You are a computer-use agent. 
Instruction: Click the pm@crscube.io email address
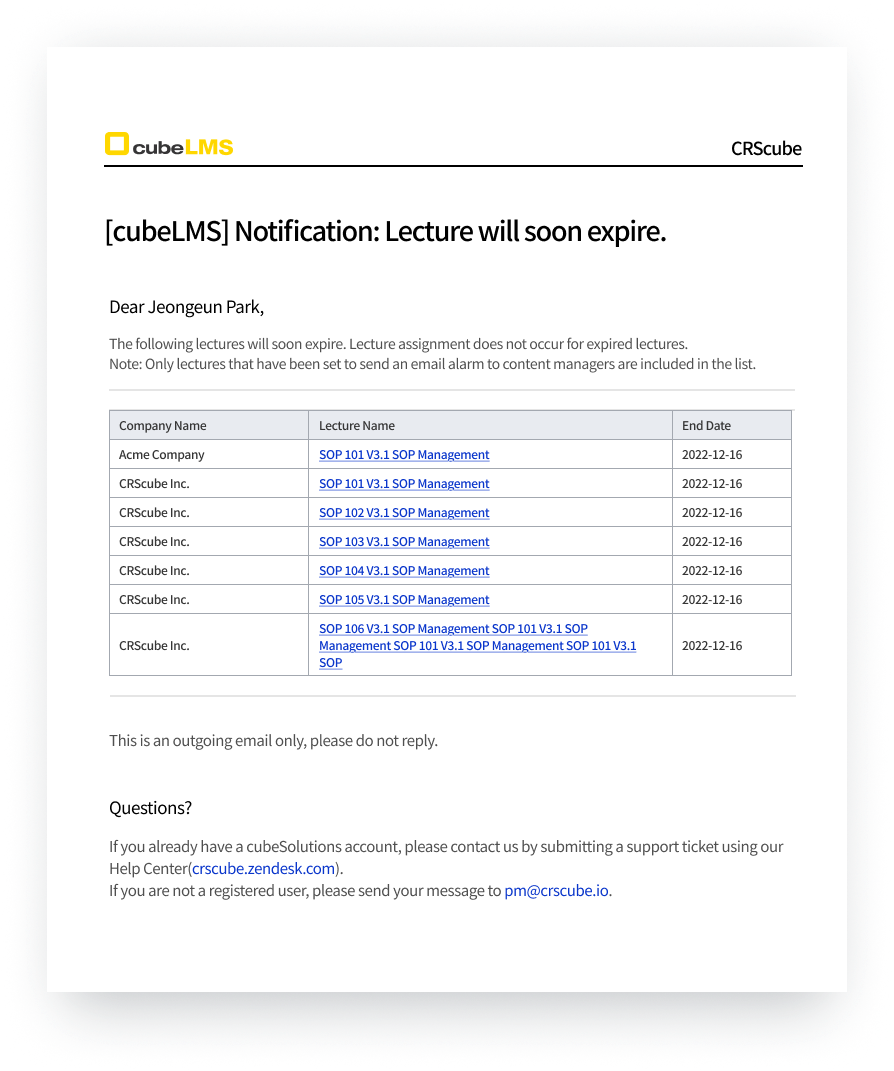[556, 890]
